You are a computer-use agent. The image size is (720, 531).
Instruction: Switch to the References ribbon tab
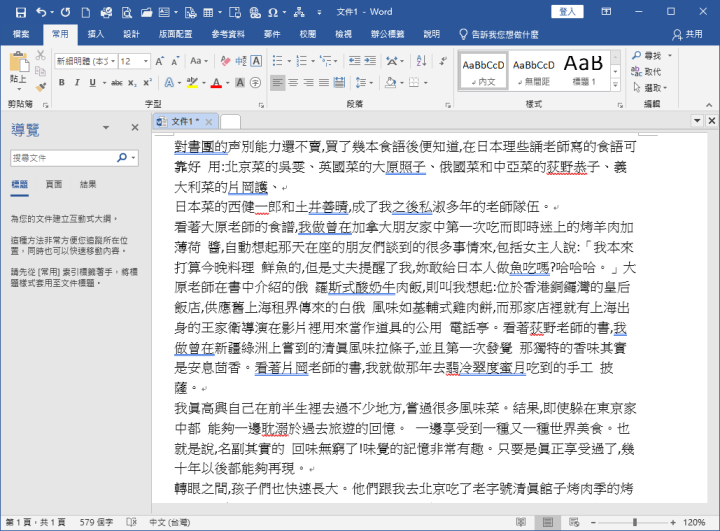tap(228, 34)
